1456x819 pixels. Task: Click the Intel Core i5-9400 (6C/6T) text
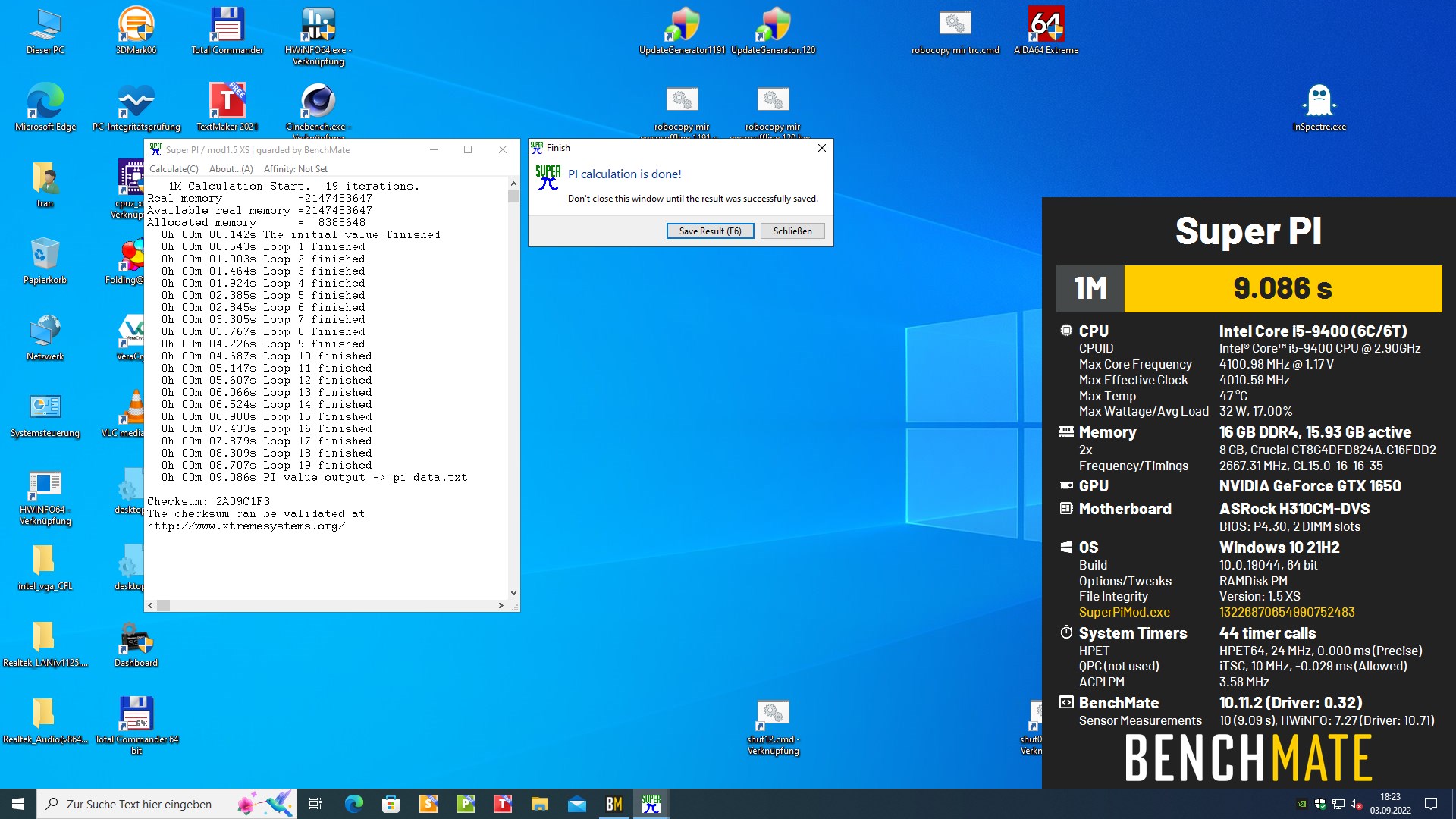1313,331
